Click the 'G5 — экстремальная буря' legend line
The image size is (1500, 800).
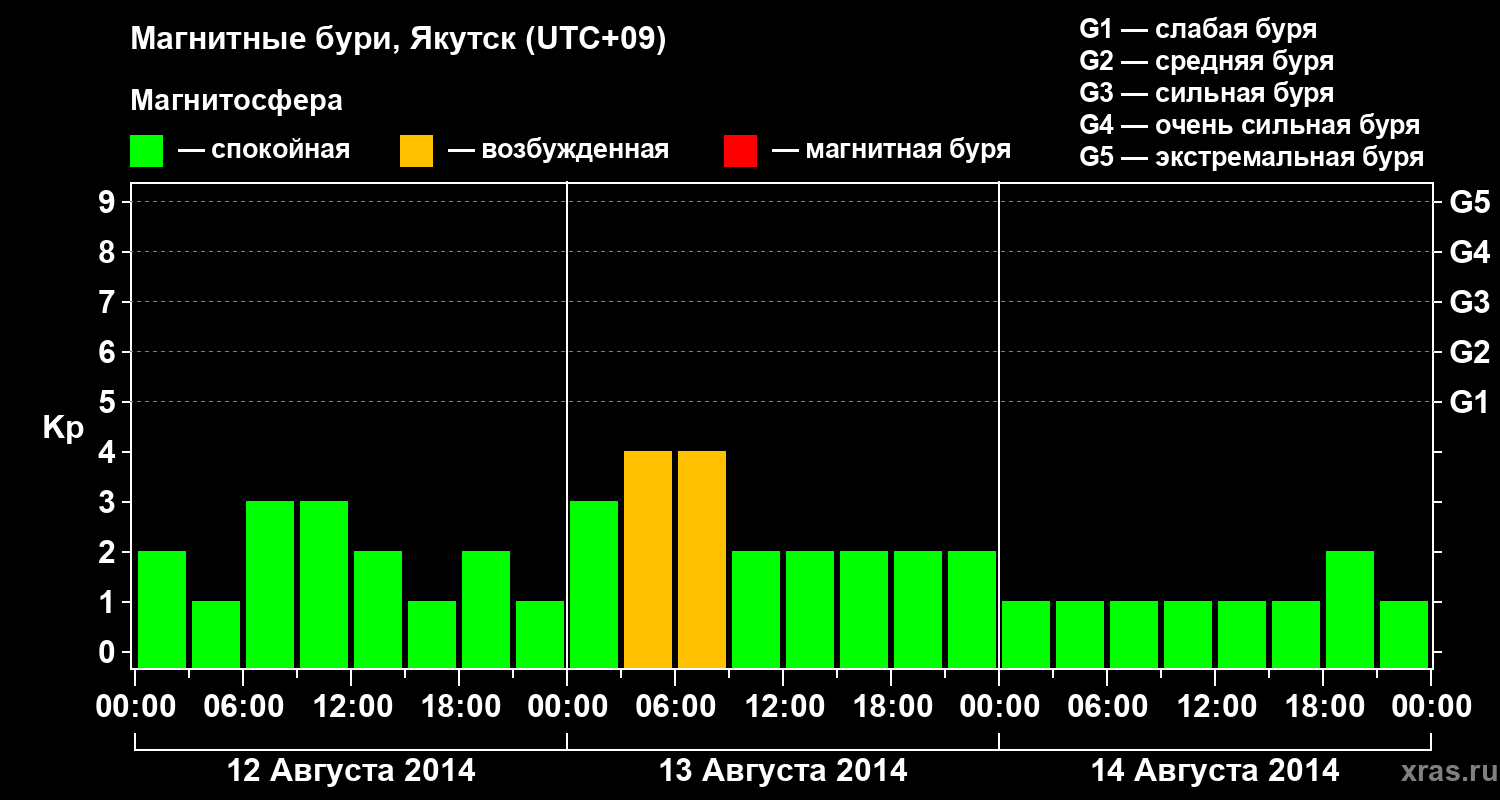[x=1251, y=157]
